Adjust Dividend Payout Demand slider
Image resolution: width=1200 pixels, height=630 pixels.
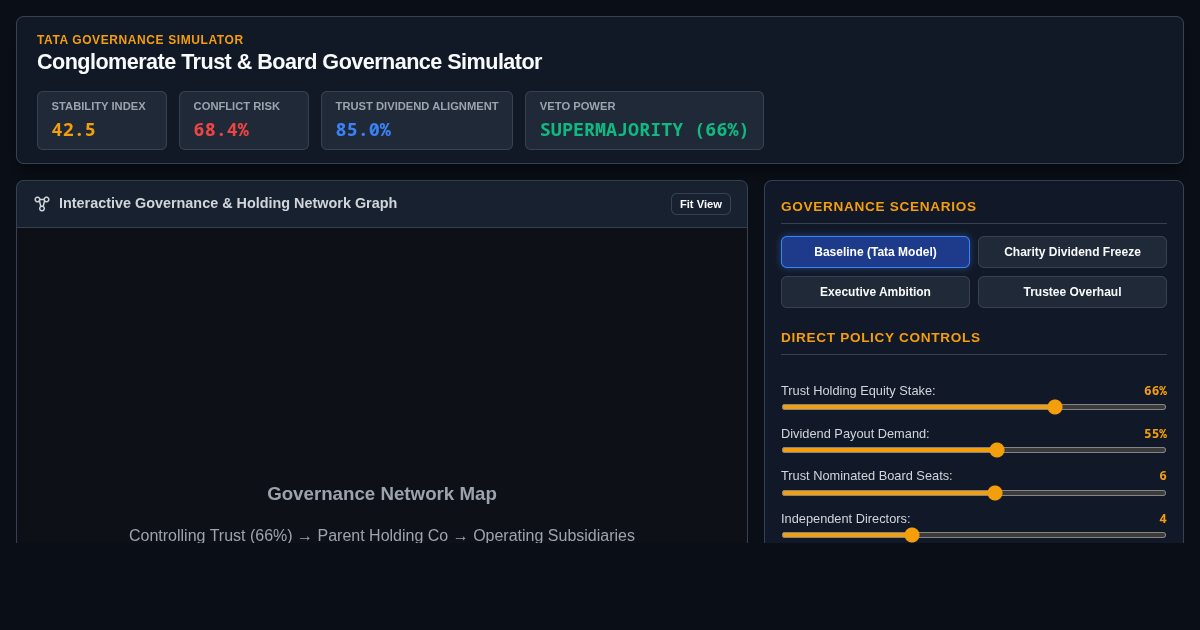pos(974,450)
